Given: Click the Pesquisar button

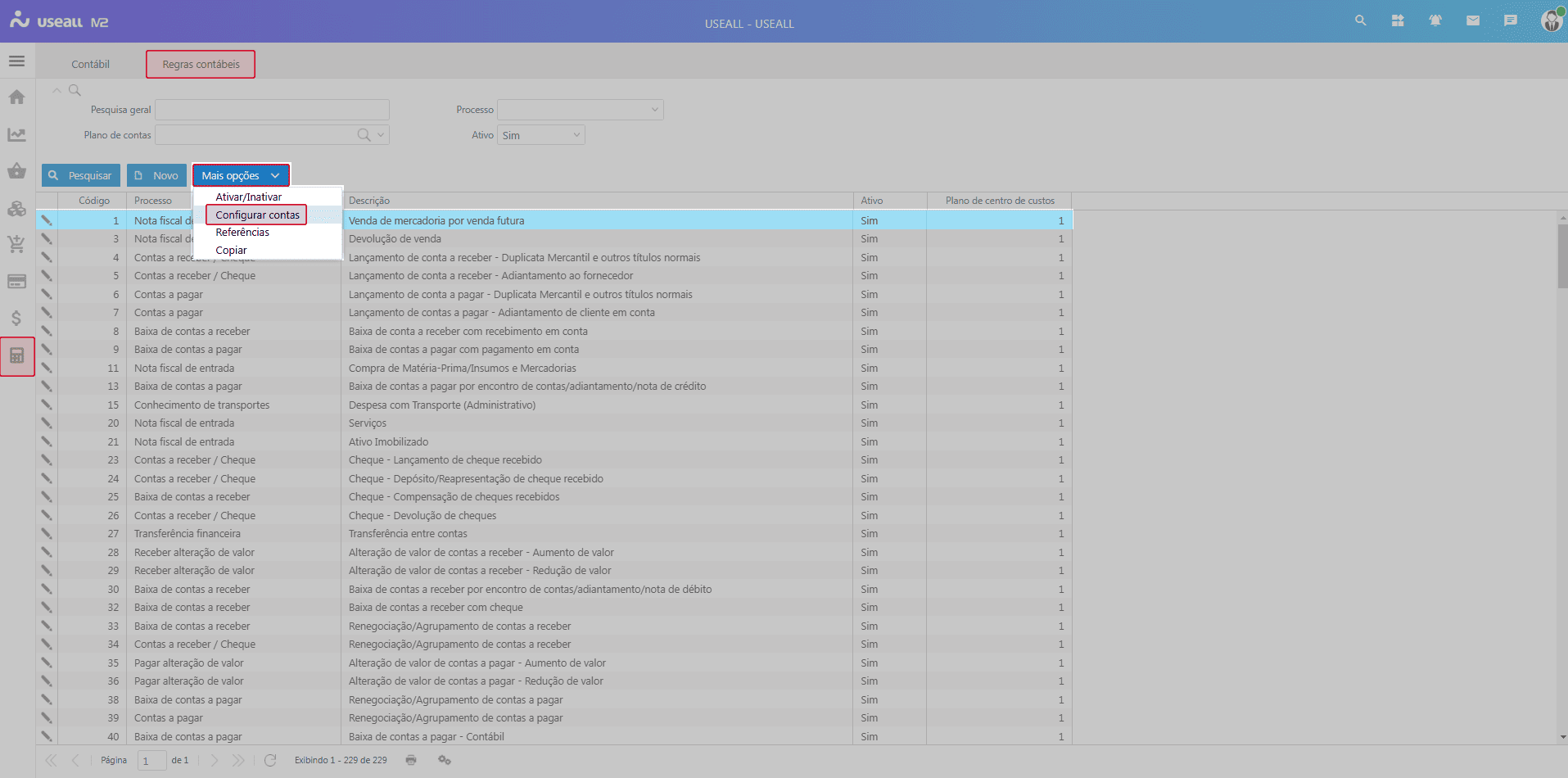Looking at the screenshot, I should (x=80, y=174).
